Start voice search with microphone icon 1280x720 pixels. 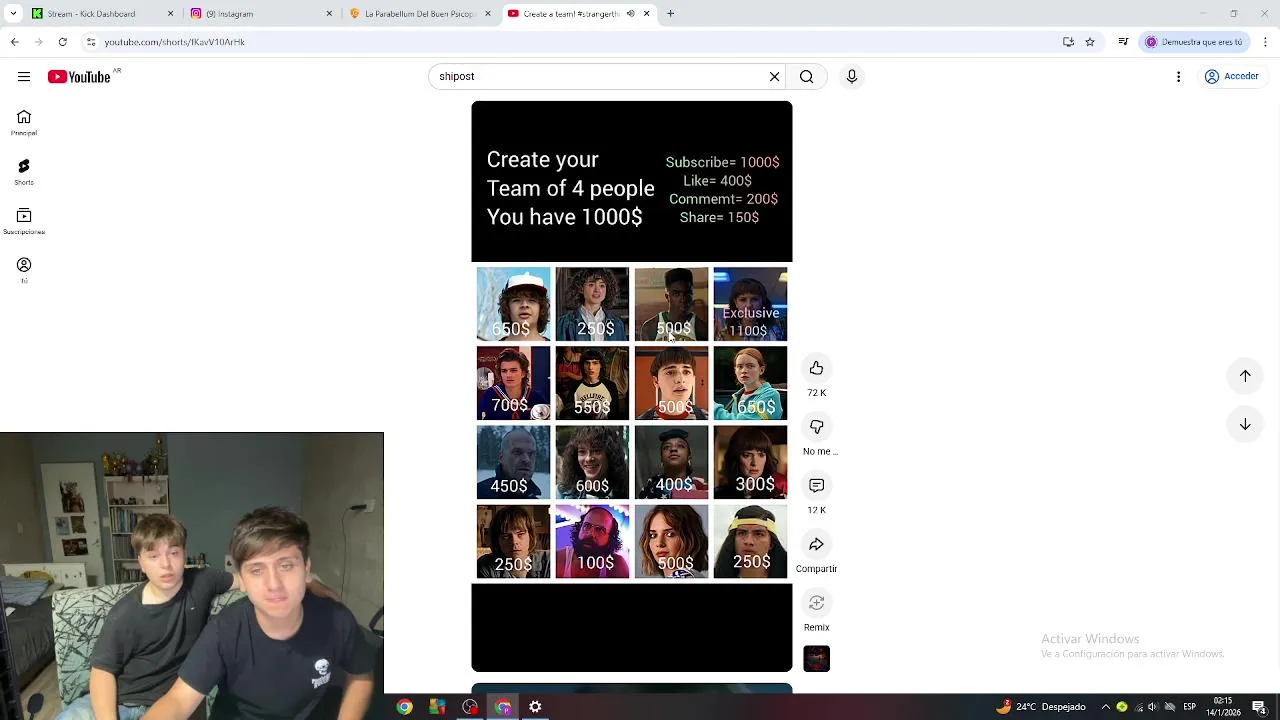(x=852, y=77)
